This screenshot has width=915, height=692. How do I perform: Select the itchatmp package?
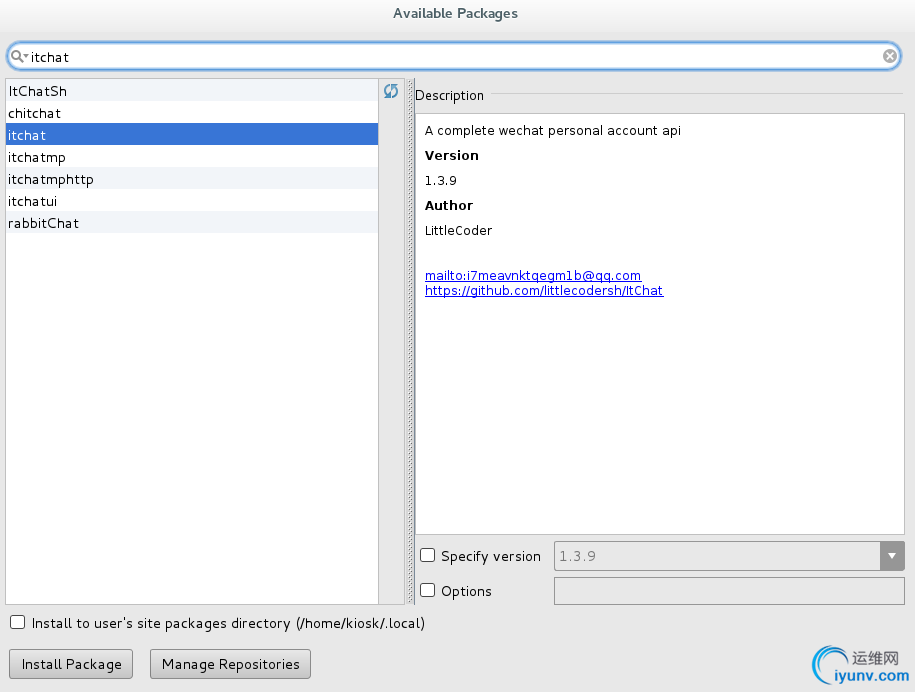(x=192, y=157)
